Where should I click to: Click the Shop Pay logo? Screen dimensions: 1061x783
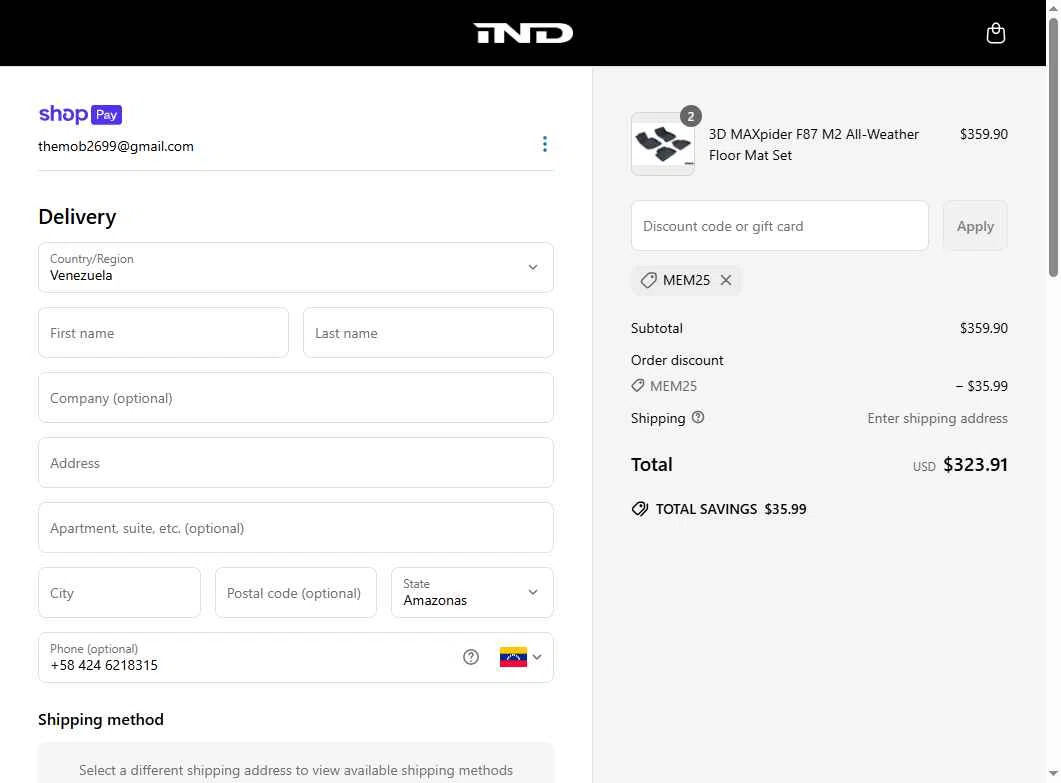pyautogui.click(x=80, y=114)
